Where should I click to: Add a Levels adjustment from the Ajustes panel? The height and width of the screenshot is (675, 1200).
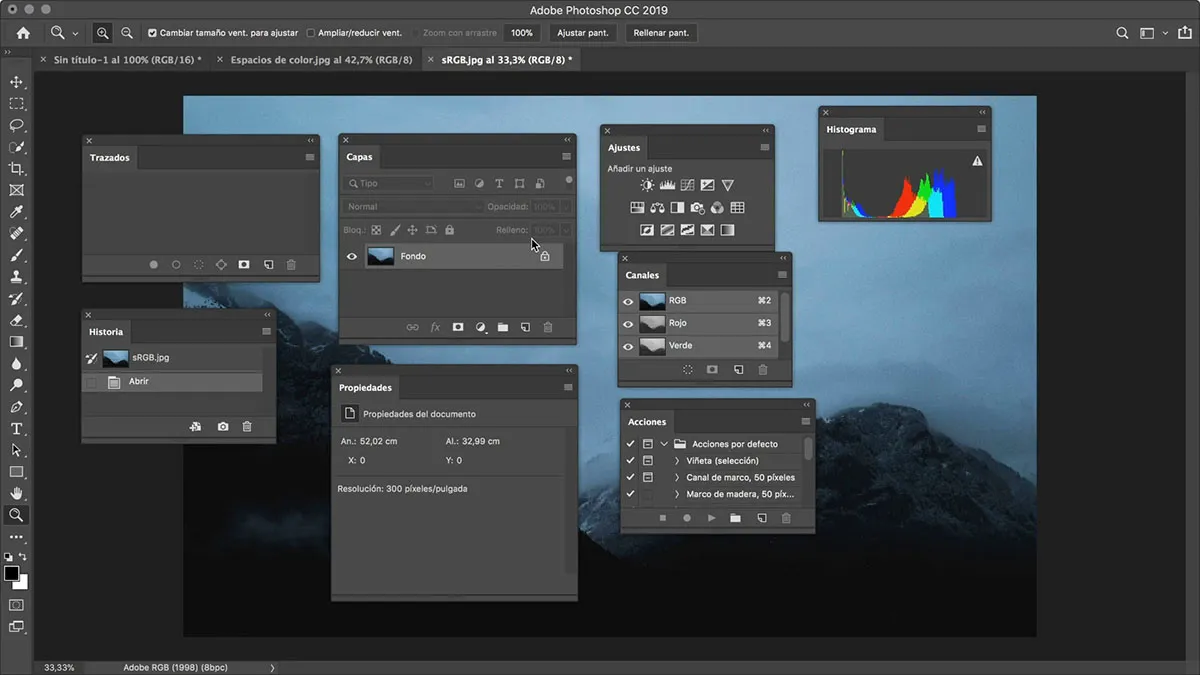(x=667, y=185)
